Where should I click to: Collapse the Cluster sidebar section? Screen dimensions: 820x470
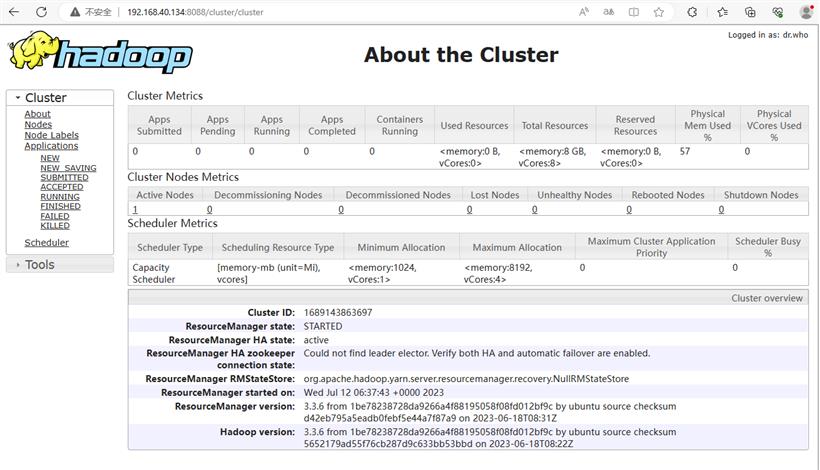click(x=60, y=98)
